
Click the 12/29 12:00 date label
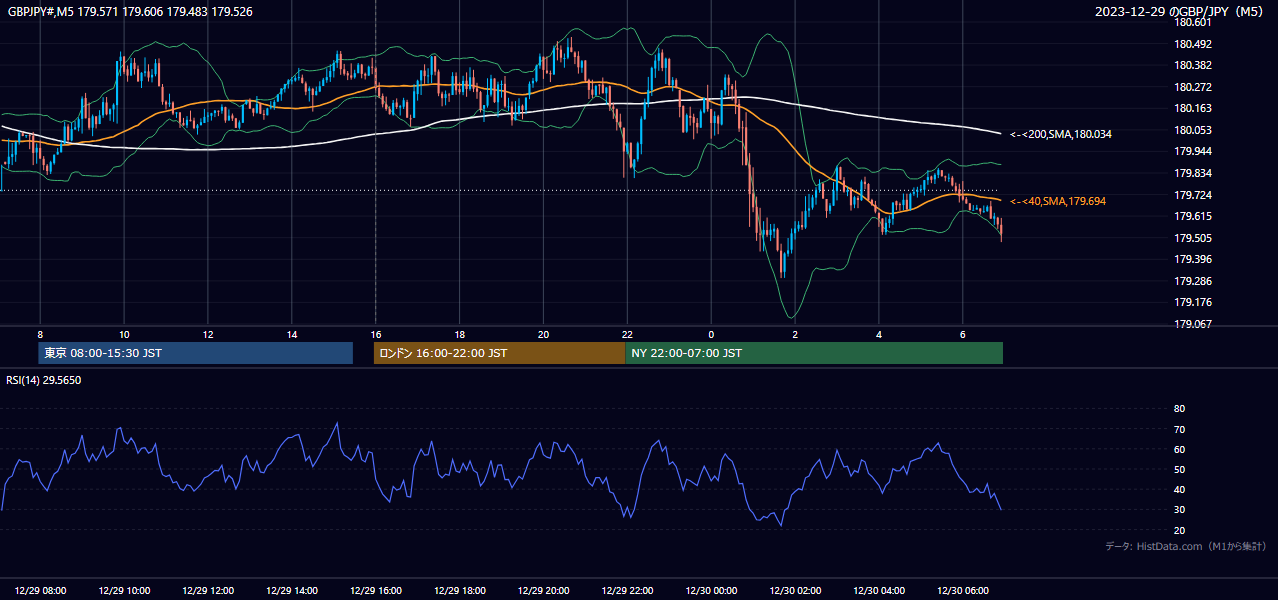[208, 591]
